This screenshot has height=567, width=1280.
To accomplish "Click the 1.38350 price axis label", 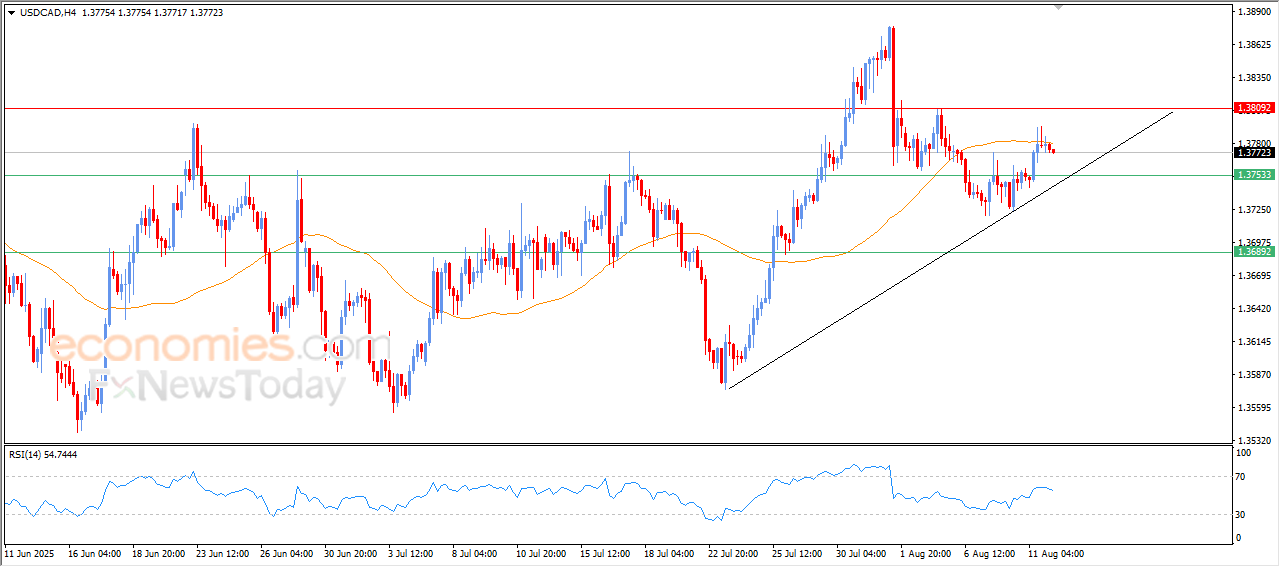I will click(x=1254, y=77).
